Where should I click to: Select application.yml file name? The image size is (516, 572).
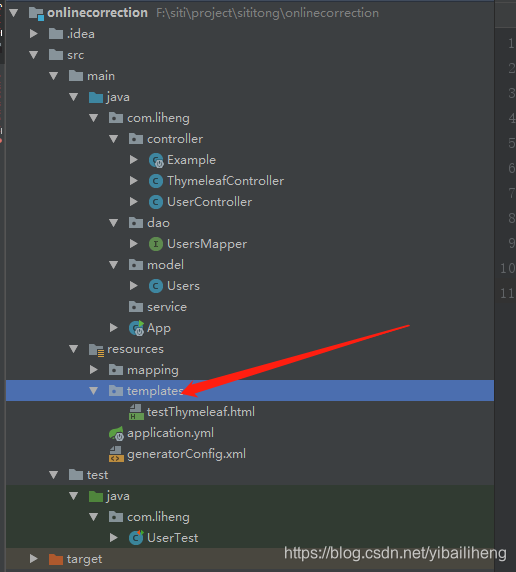pyautogui.click(x=170, y=433)
